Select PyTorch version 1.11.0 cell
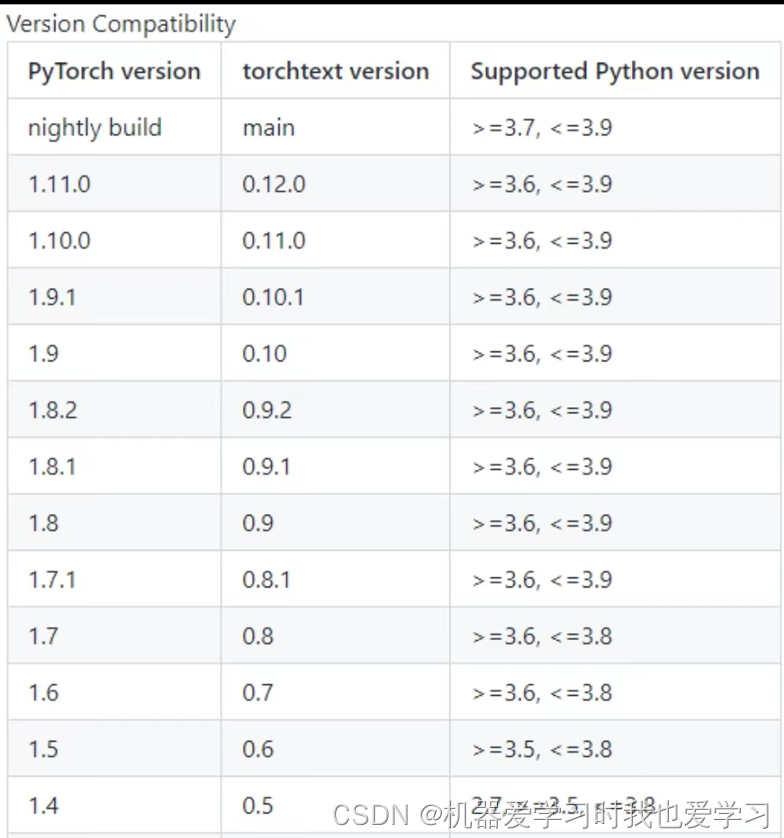The image size is (784, 838). [114, 184]
